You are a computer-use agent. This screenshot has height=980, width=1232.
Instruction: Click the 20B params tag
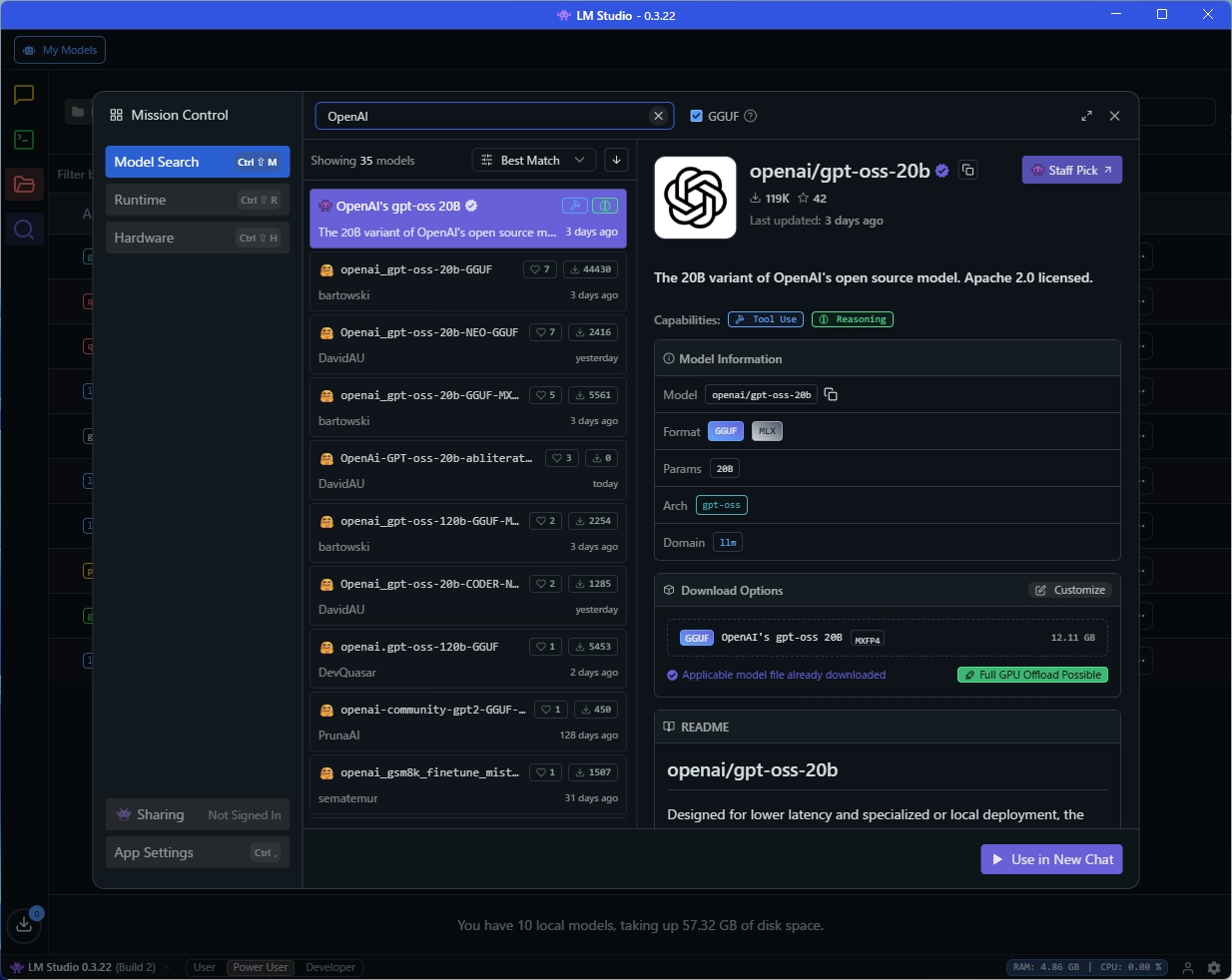pos(725,468)
